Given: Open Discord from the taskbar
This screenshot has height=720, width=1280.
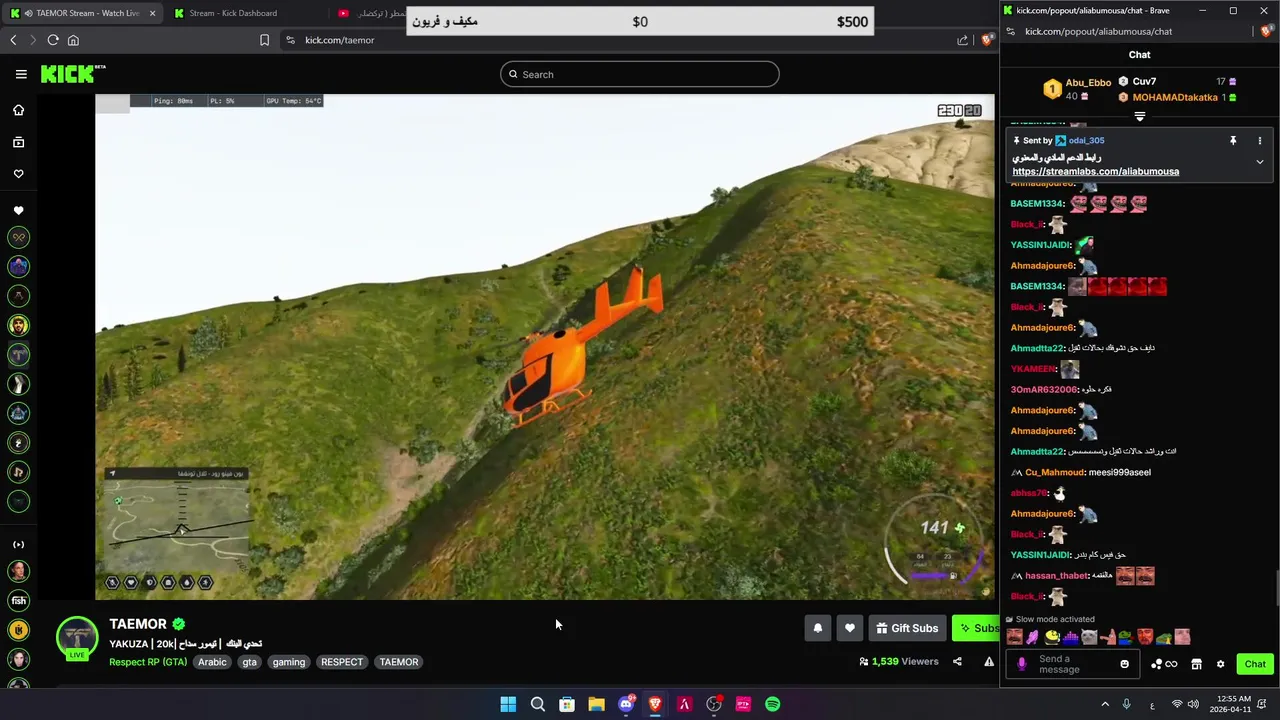Looking at the screenshot, I should tap(626, 704).
